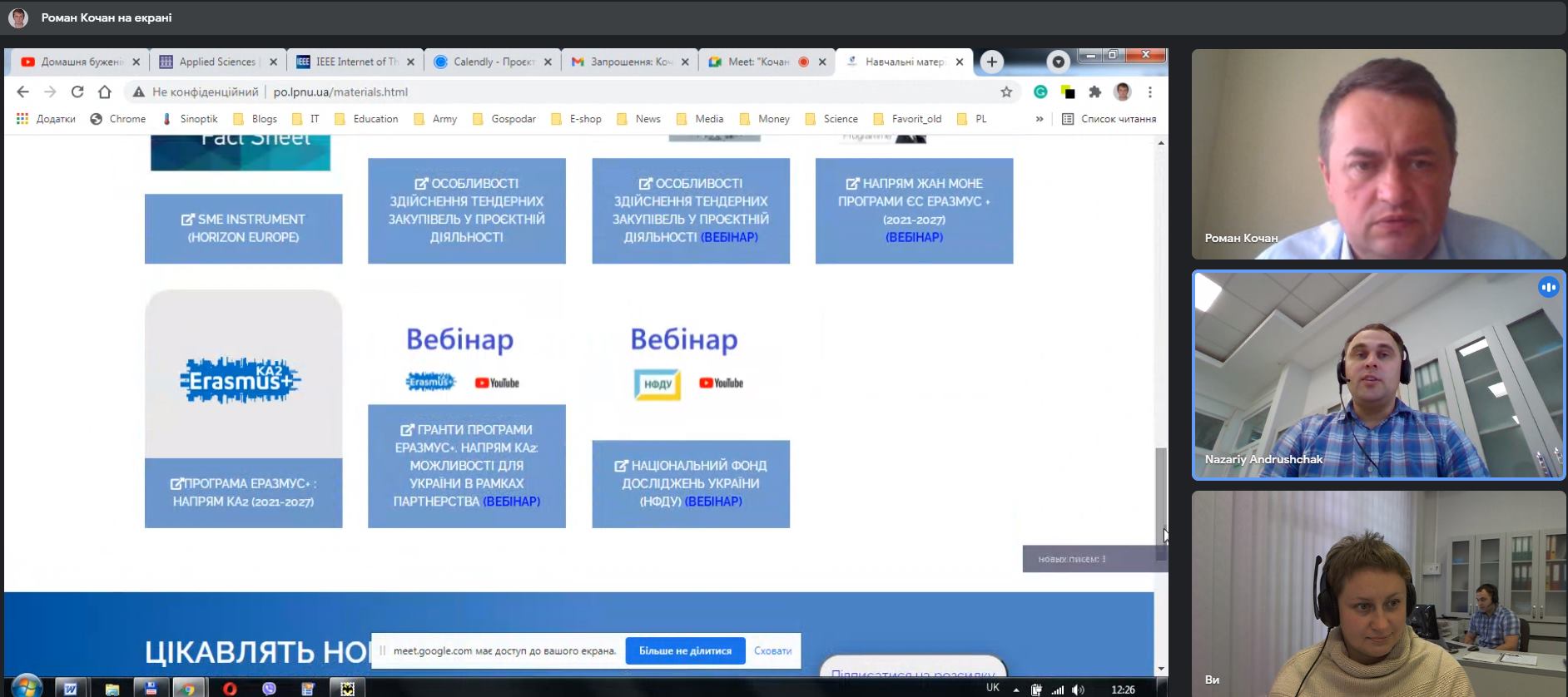1568x697 pixels.
Task: Open the НФДУ national research fund webinar card
Action: coord(691,483)
